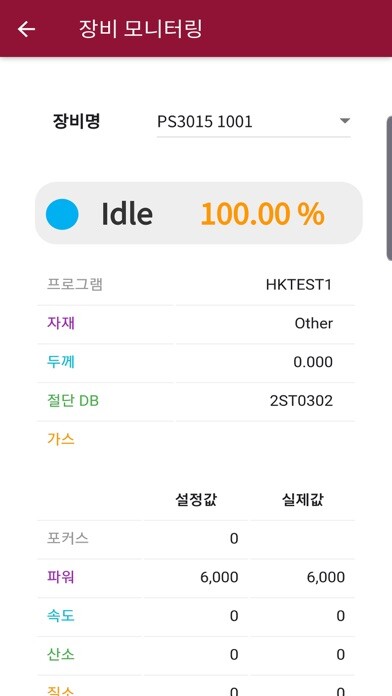Image resolution: width=392 pixels, height=696 pixels.
Task: Tap the back arrow icon
Action: [26, 29]
